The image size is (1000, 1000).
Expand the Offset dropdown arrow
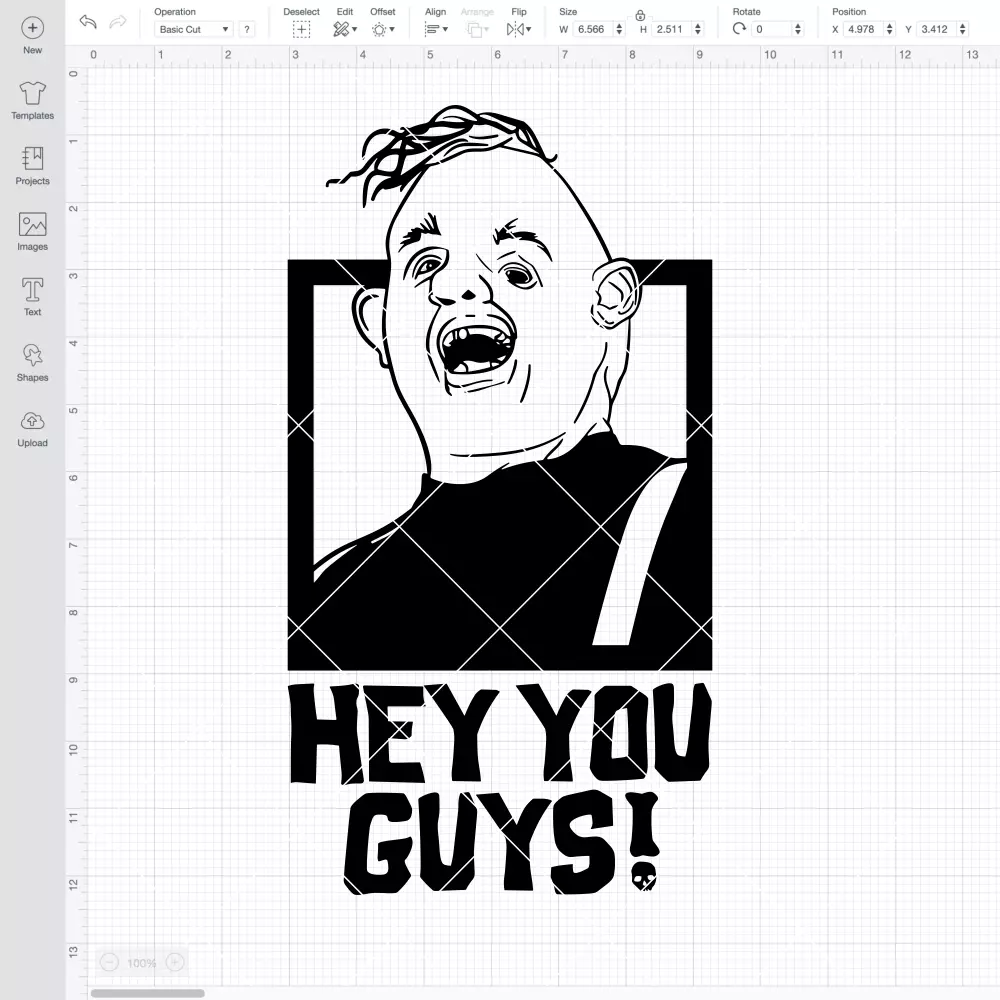point(392,29)
